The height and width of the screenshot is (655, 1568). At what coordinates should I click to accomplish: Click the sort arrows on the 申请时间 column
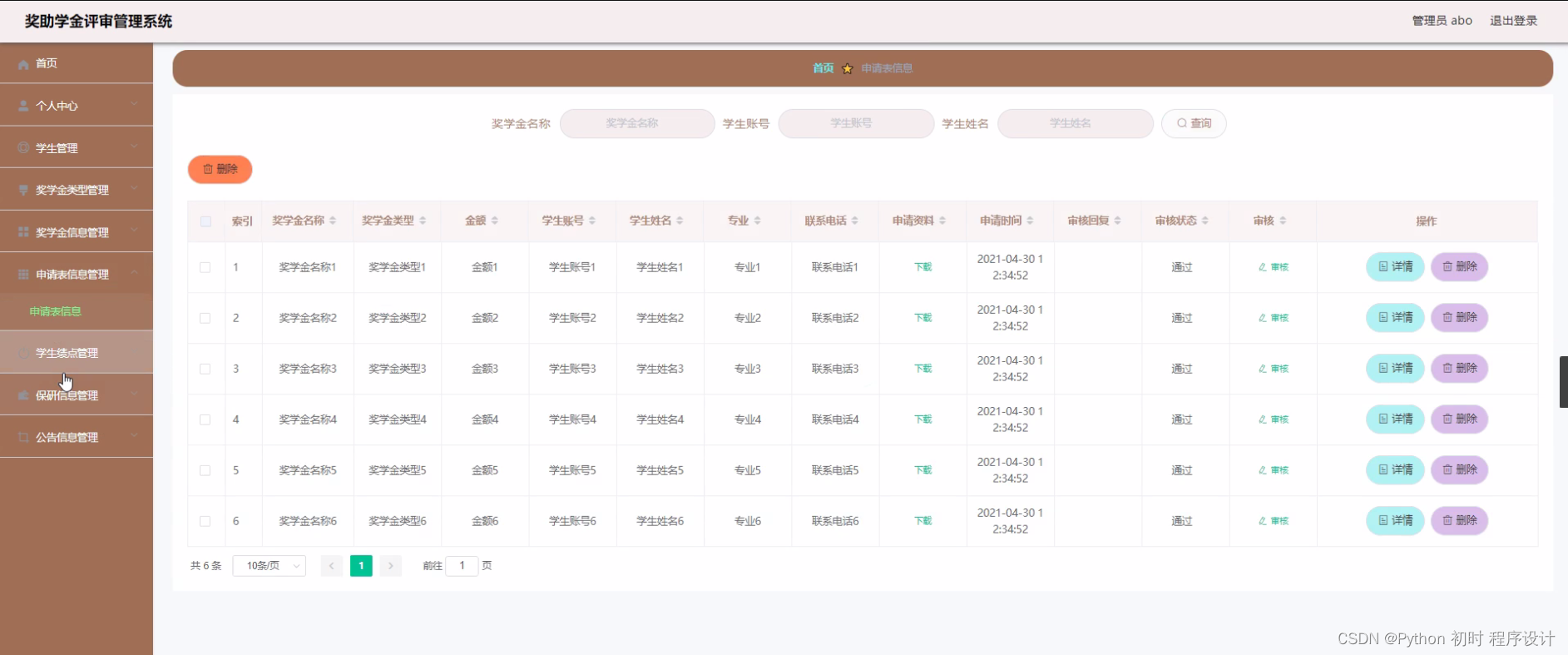point(1030,221)
